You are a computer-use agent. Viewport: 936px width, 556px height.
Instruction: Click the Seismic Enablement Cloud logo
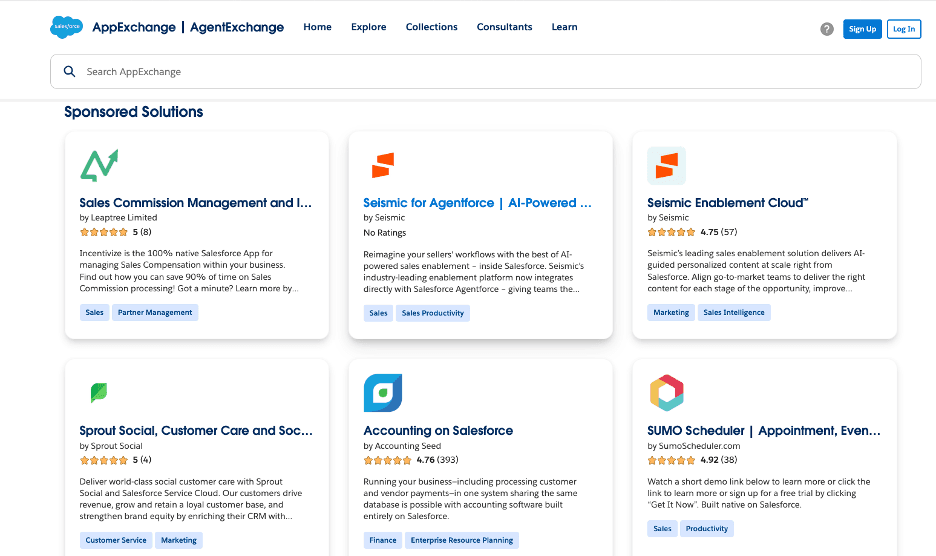666,165
